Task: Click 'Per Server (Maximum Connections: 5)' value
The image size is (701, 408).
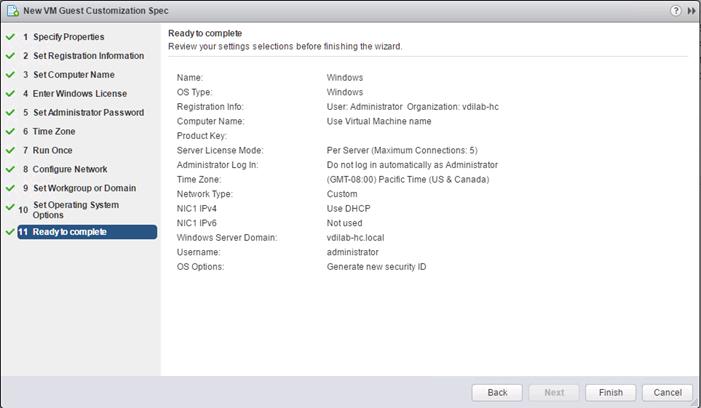Action: (x=402, y=150)
